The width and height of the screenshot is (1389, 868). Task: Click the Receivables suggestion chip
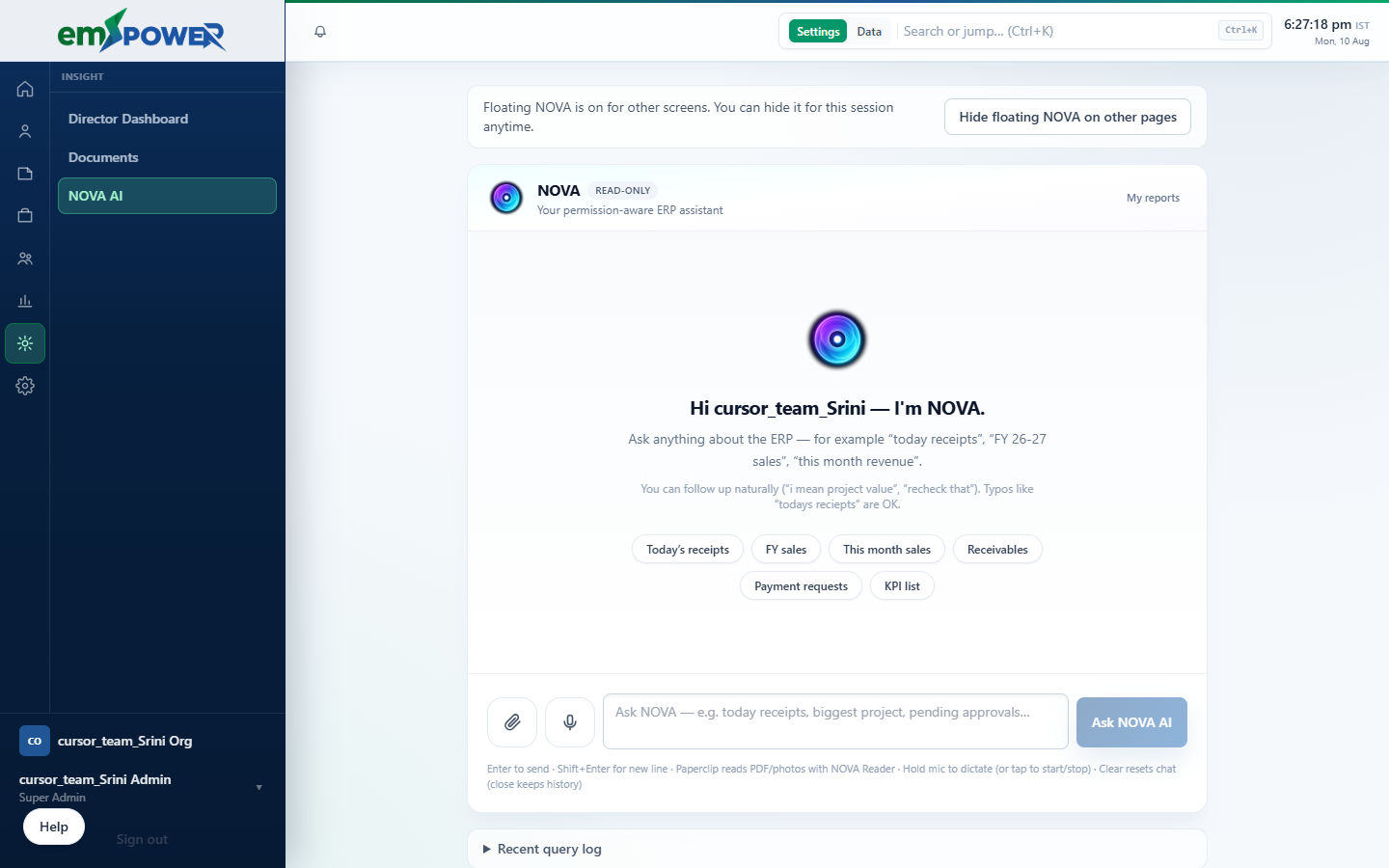coord(997,550)
